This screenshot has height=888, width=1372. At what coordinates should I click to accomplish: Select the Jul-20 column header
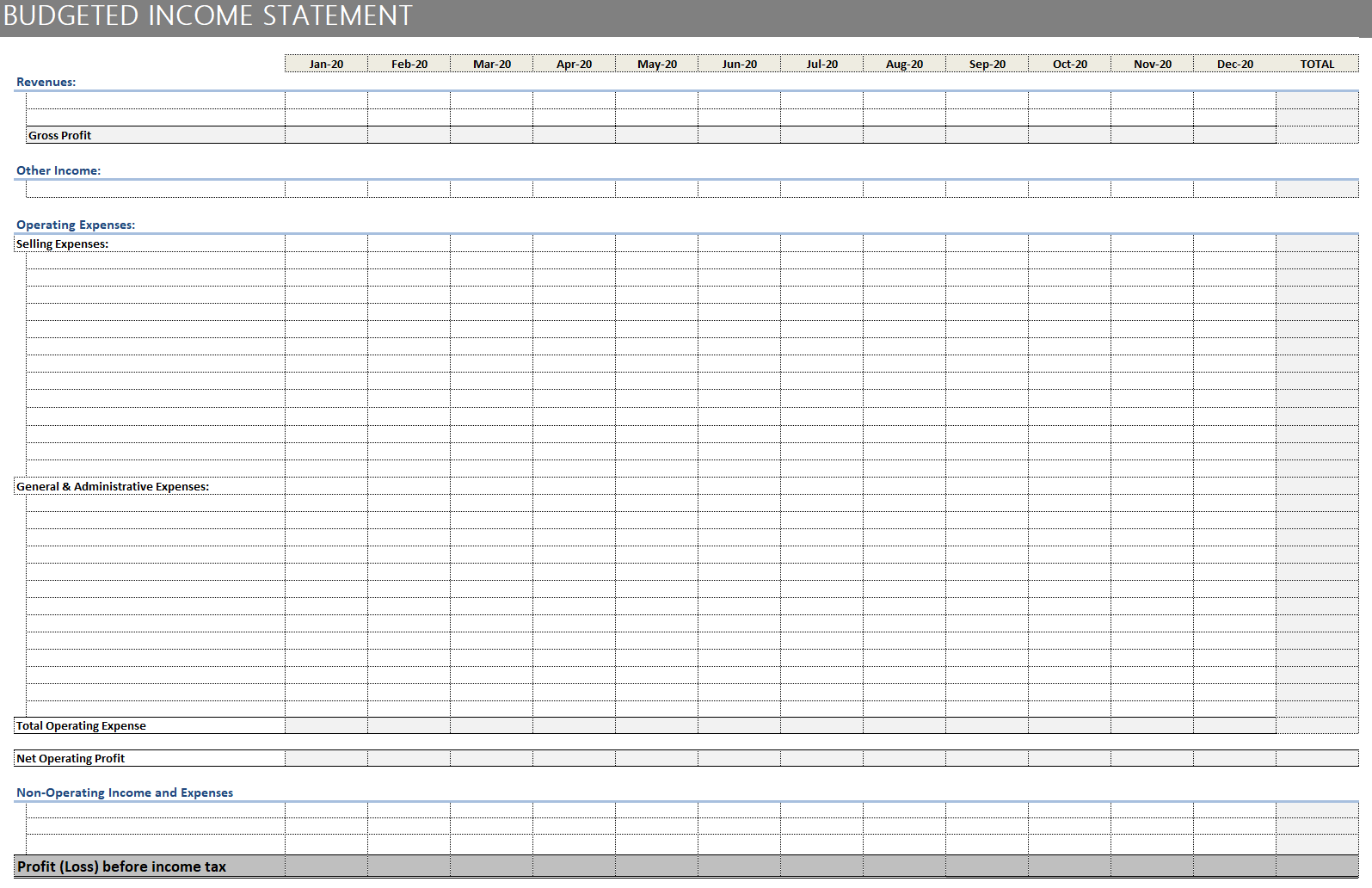pyautogui.click(x=821, y=64)
